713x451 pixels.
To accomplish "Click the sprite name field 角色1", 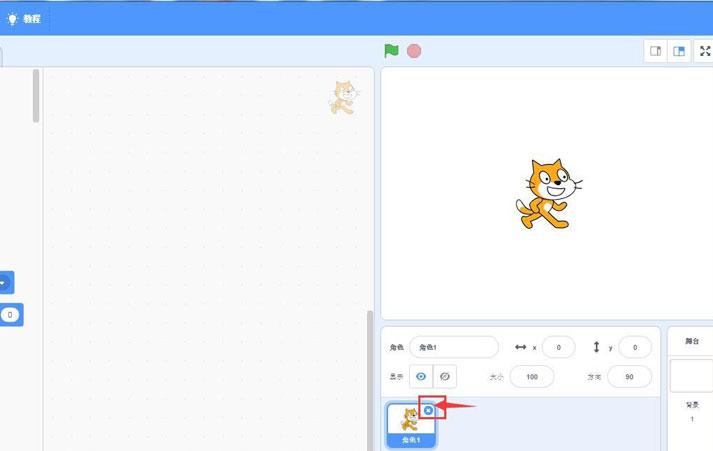I will (x=453, y=347).
